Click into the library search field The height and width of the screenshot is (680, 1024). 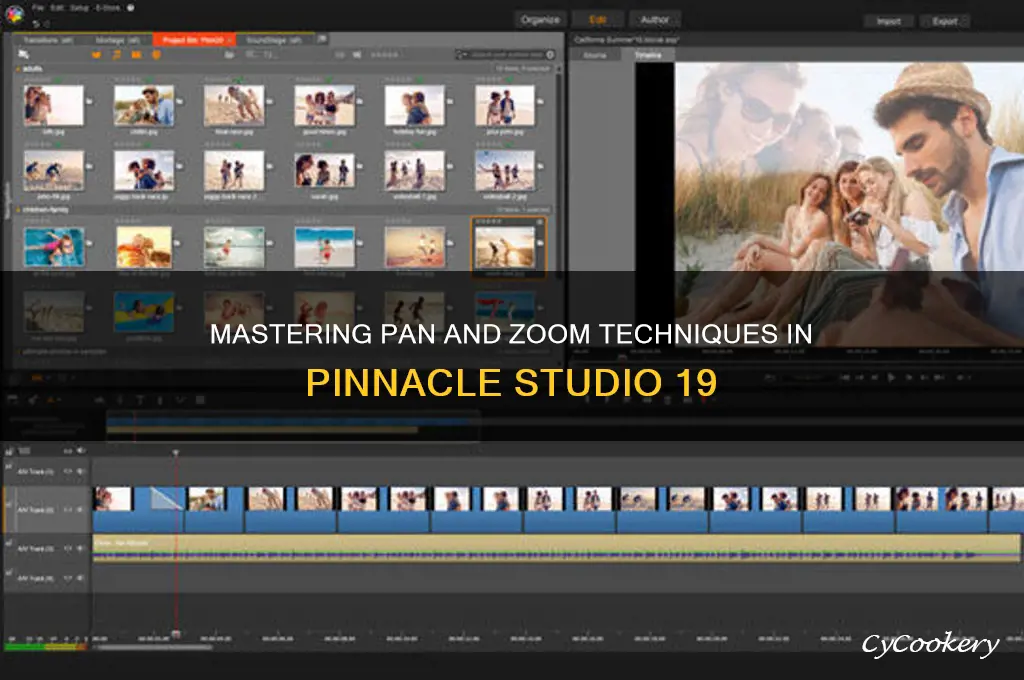(507, 54)
